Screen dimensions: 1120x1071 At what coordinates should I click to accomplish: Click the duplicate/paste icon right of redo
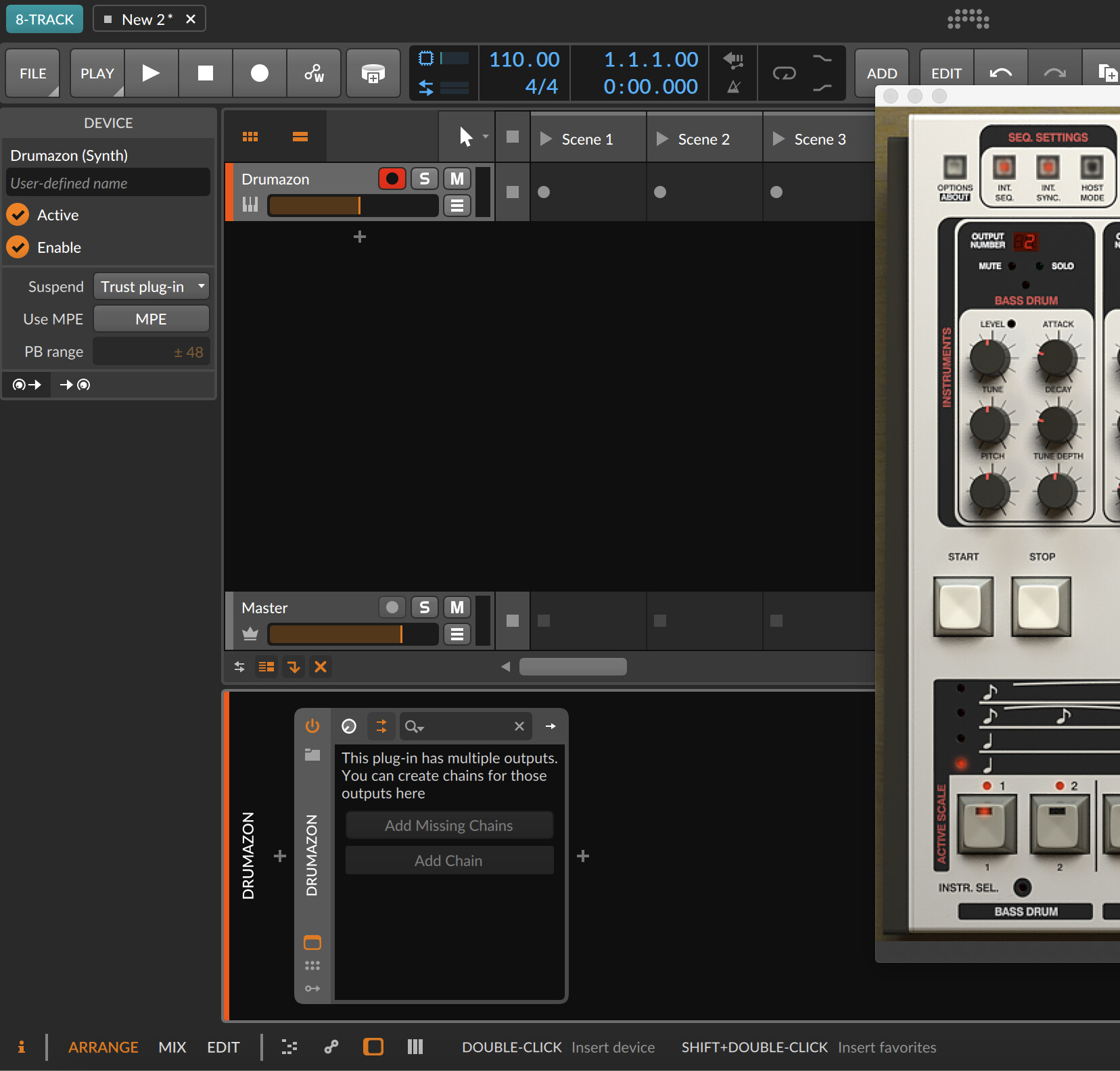[1106, 73]
